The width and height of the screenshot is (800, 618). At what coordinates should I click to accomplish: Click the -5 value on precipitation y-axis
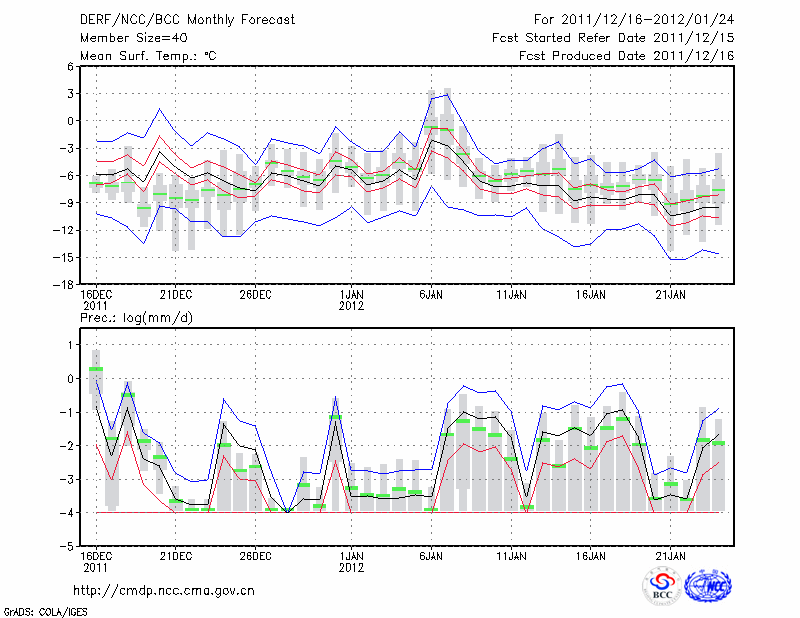point(67,547)
